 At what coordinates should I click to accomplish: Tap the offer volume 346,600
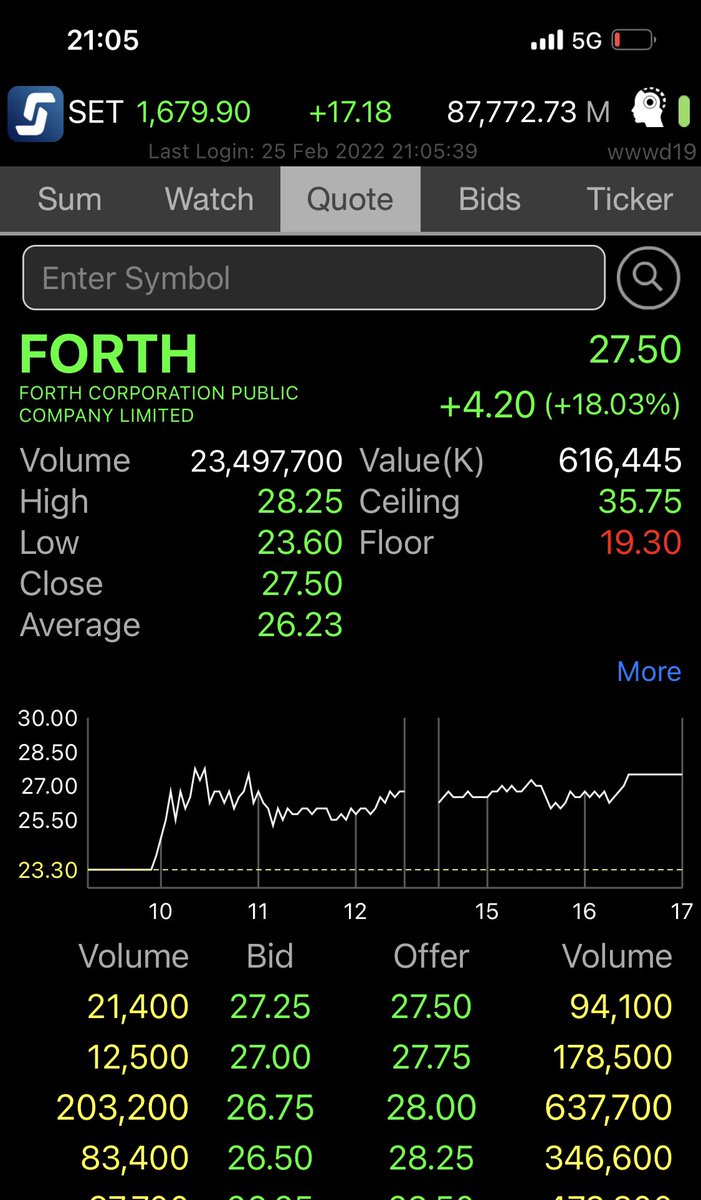tap(609, 1158)
